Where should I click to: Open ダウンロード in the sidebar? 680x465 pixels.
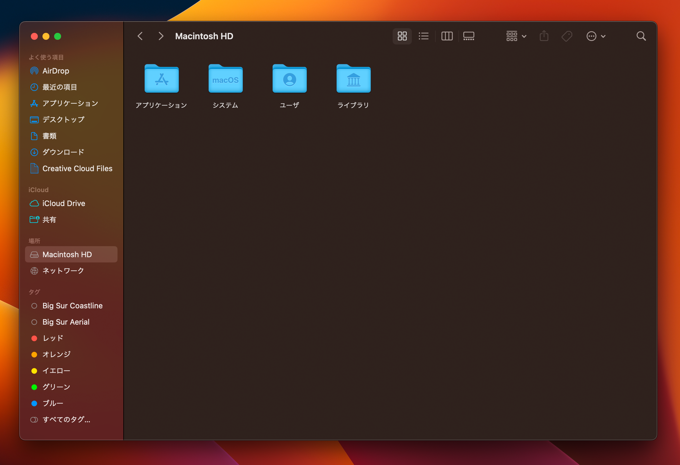pos(71,152)
